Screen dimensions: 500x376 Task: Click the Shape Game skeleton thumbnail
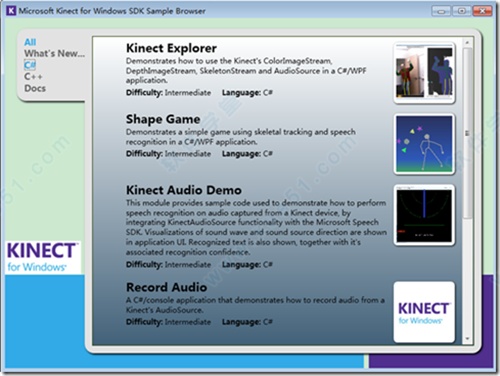tap(424, 144)
